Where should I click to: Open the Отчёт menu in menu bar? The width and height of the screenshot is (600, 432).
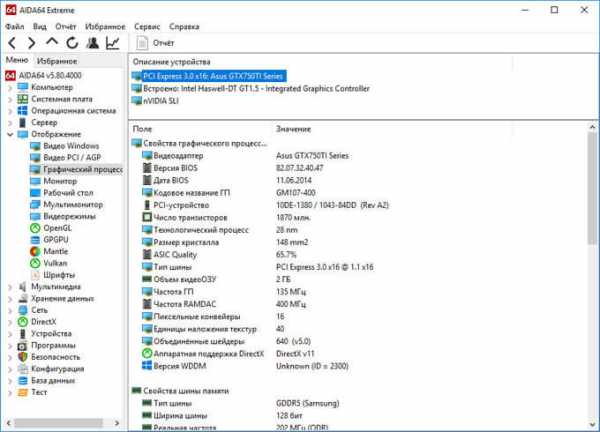pos(65,27)
